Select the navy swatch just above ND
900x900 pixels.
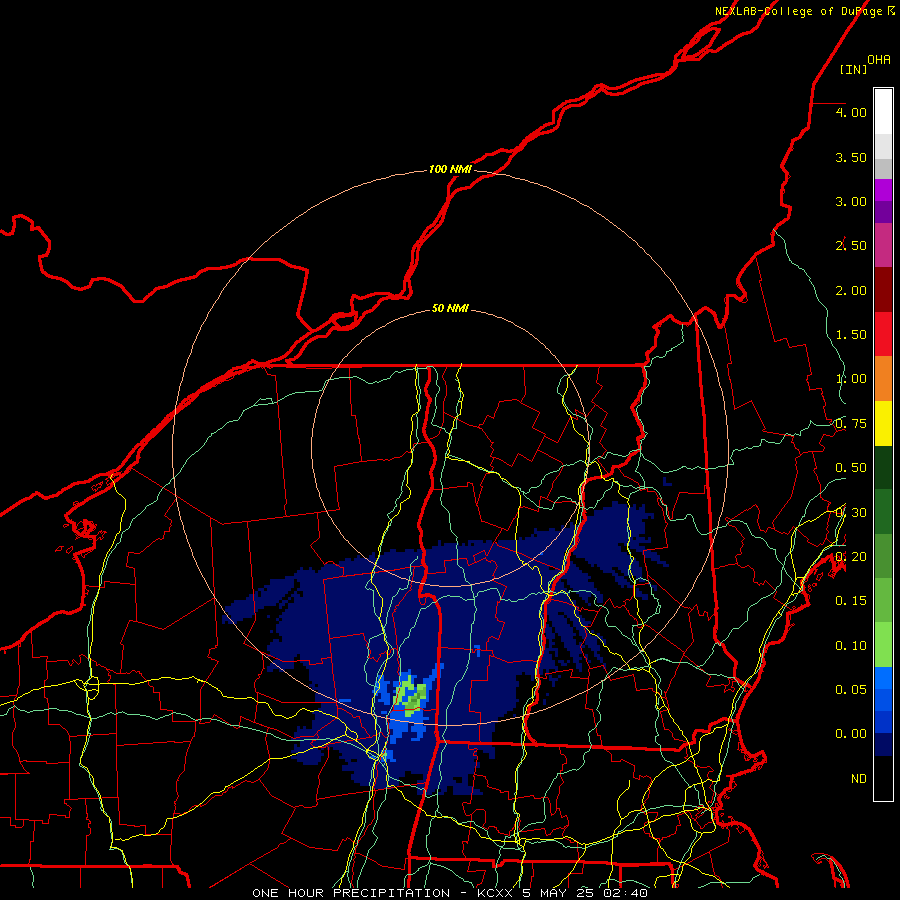[x=883, y=745]
